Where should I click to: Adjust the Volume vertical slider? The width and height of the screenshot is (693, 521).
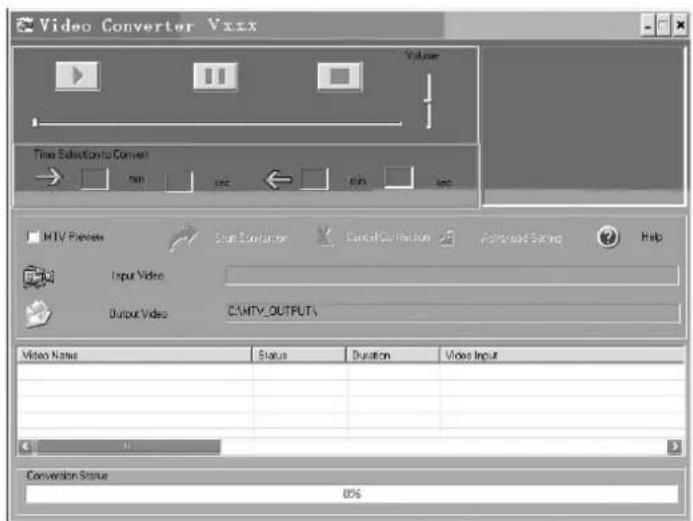(428, 101)
